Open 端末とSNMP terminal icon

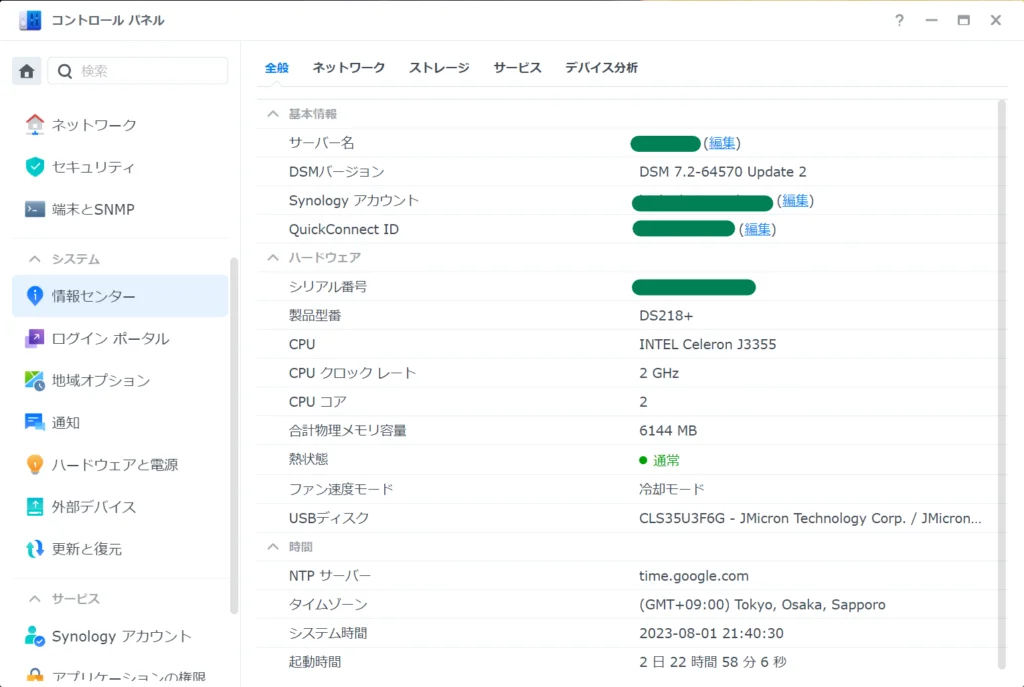[35, 209]
